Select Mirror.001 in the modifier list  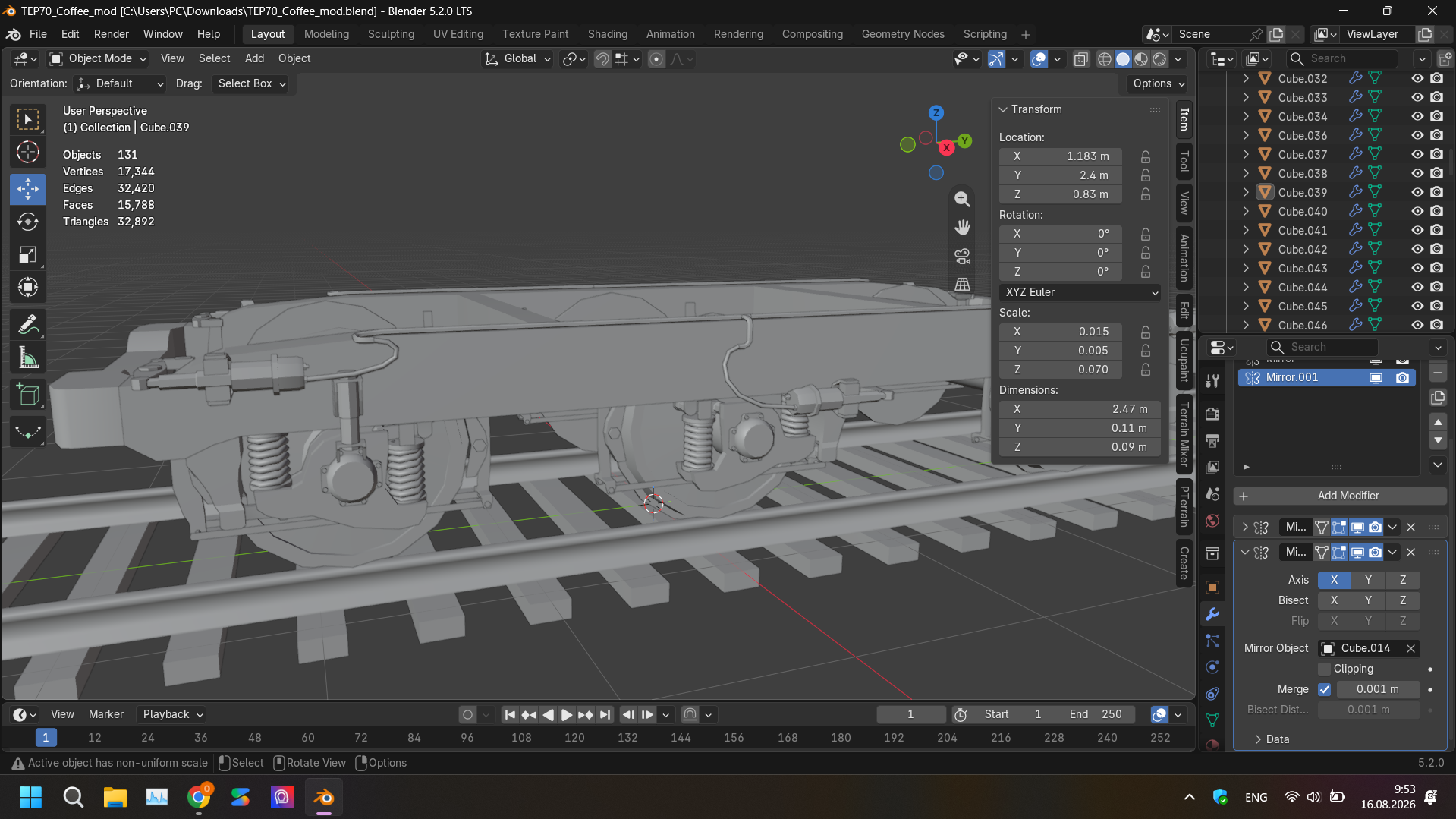coord(1326,377)
